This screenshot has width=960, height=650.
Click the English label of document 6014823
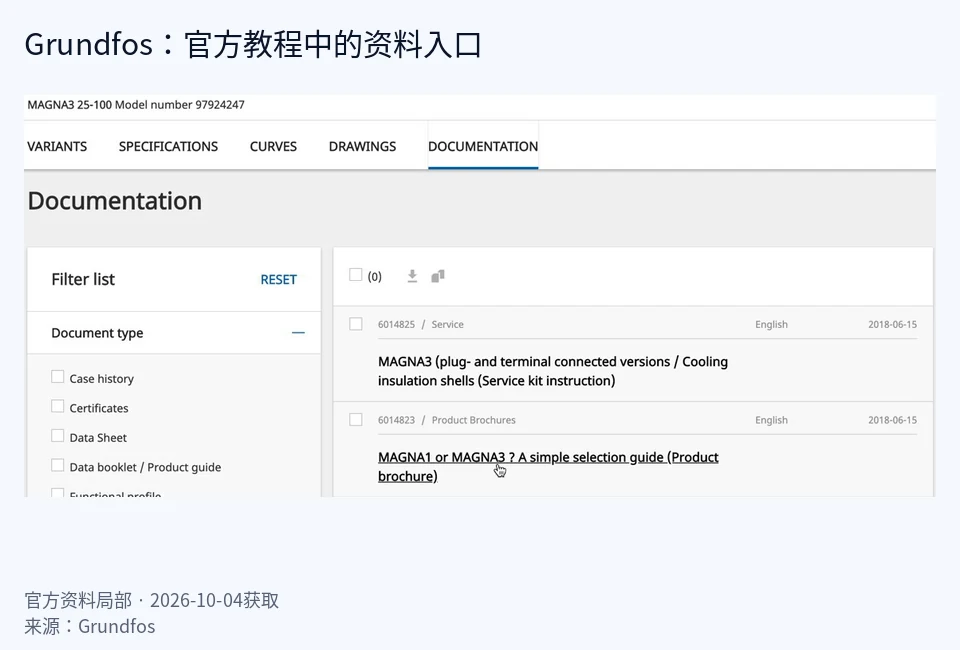tap(771, 420)
